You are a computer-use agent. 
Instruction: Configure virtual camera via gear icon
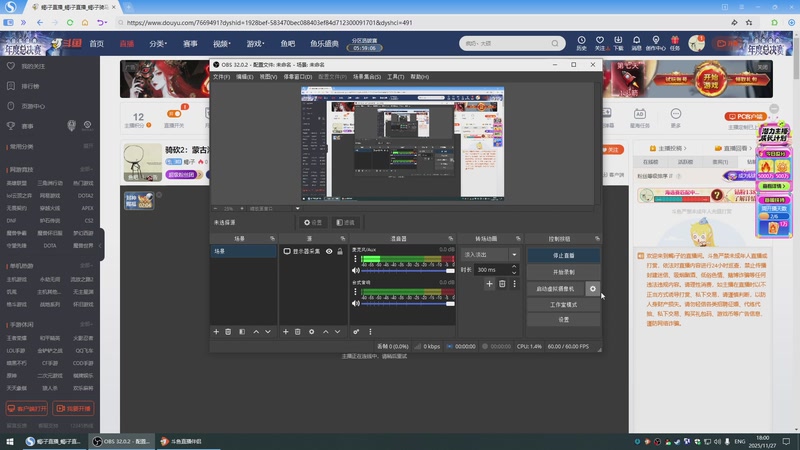tap(592, 289)
